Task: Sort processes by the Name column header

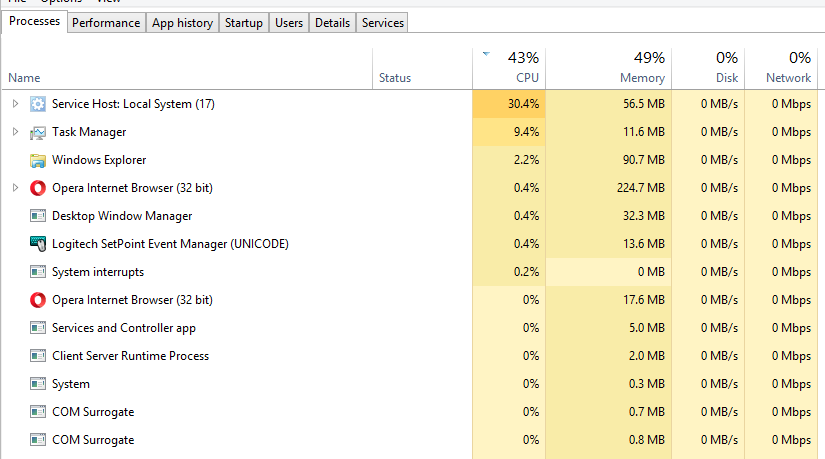Action: (24, 77)
